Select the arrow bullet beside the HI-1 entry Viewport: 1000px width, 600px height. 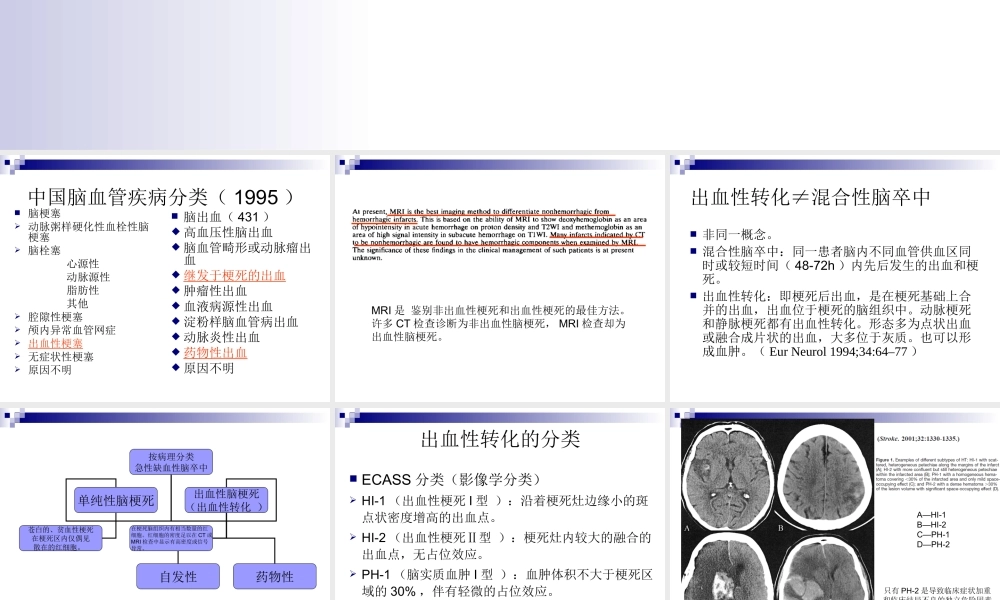(x=353, y=500)
